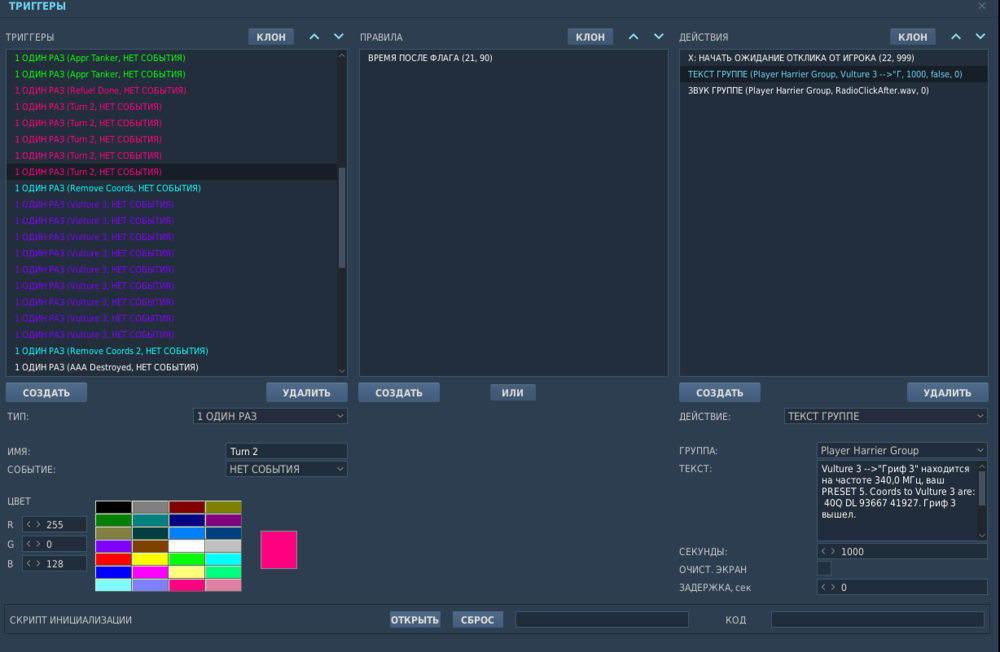The height and width of the screenshot is (652, 1000).
Task: Click the up arrow in the ПРАВИЛА header
Action: (x=633, y=36)
